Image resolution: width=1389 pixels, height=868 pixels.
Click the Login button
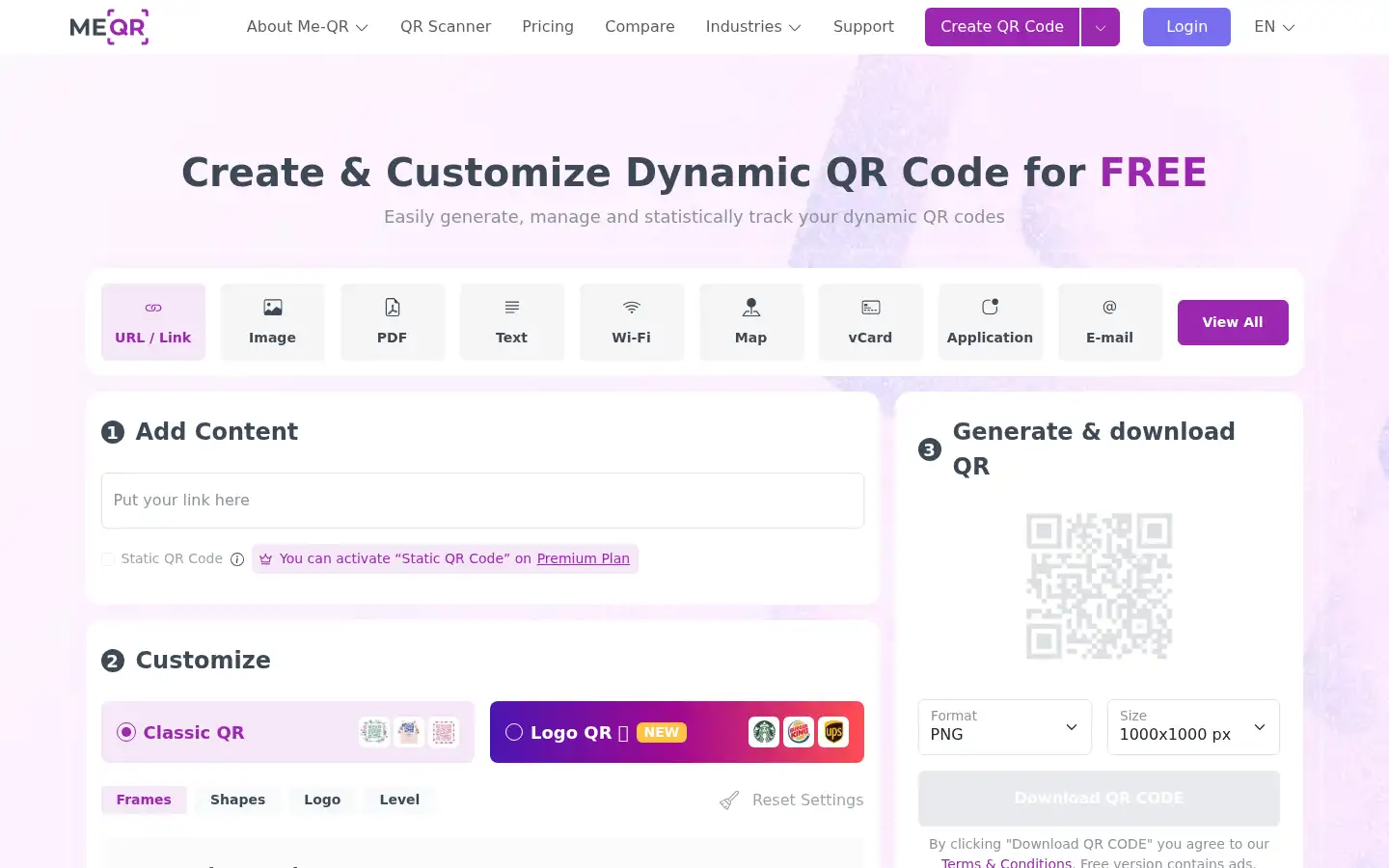coord(1186,27)
